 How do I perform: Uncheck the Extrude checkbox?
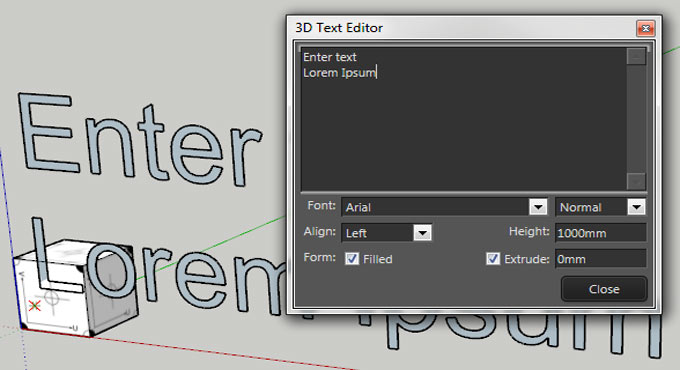click(x=493, y=259)
